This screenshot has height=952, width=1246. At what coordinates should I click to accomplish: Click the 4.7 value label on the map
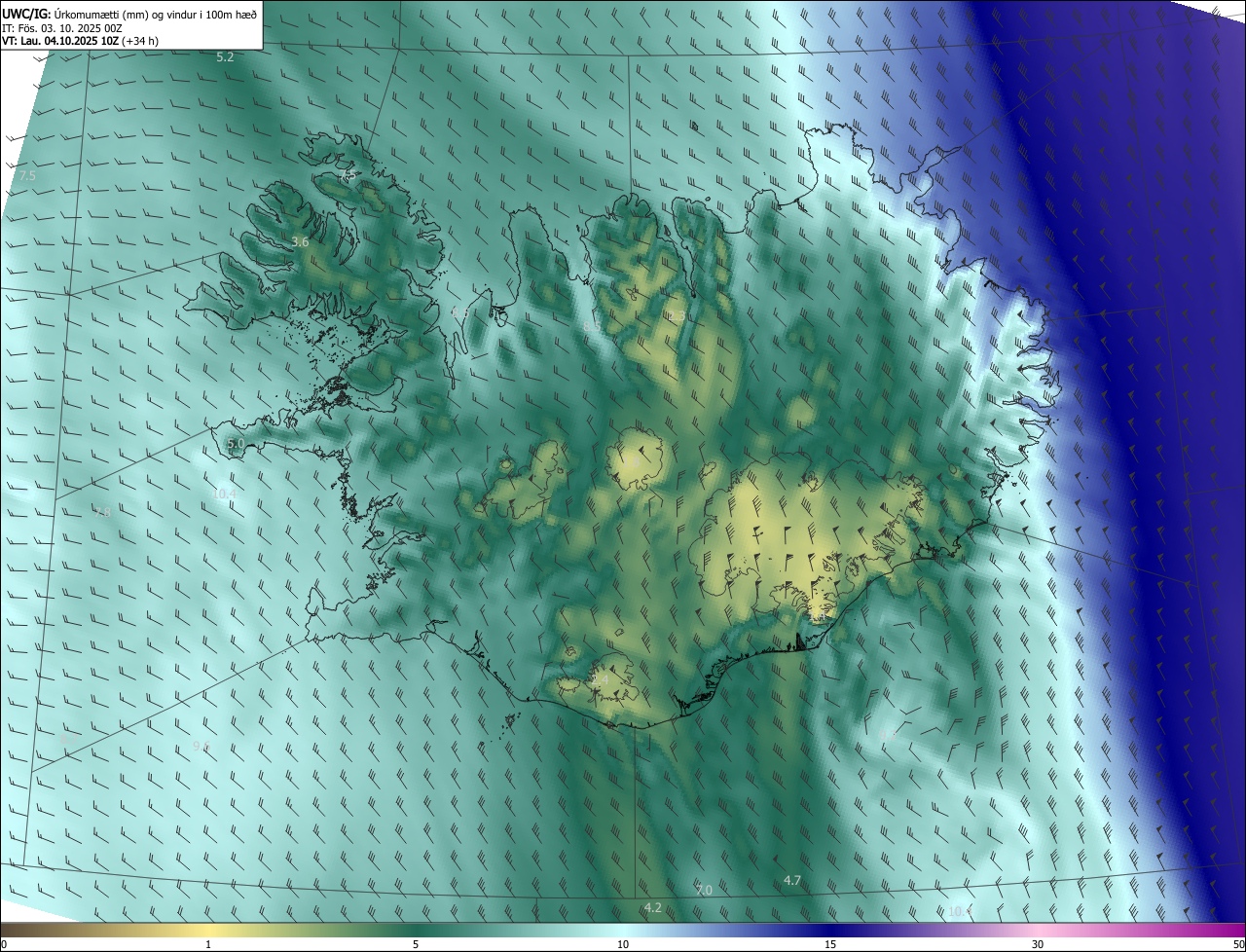click(x=792, y=880)
